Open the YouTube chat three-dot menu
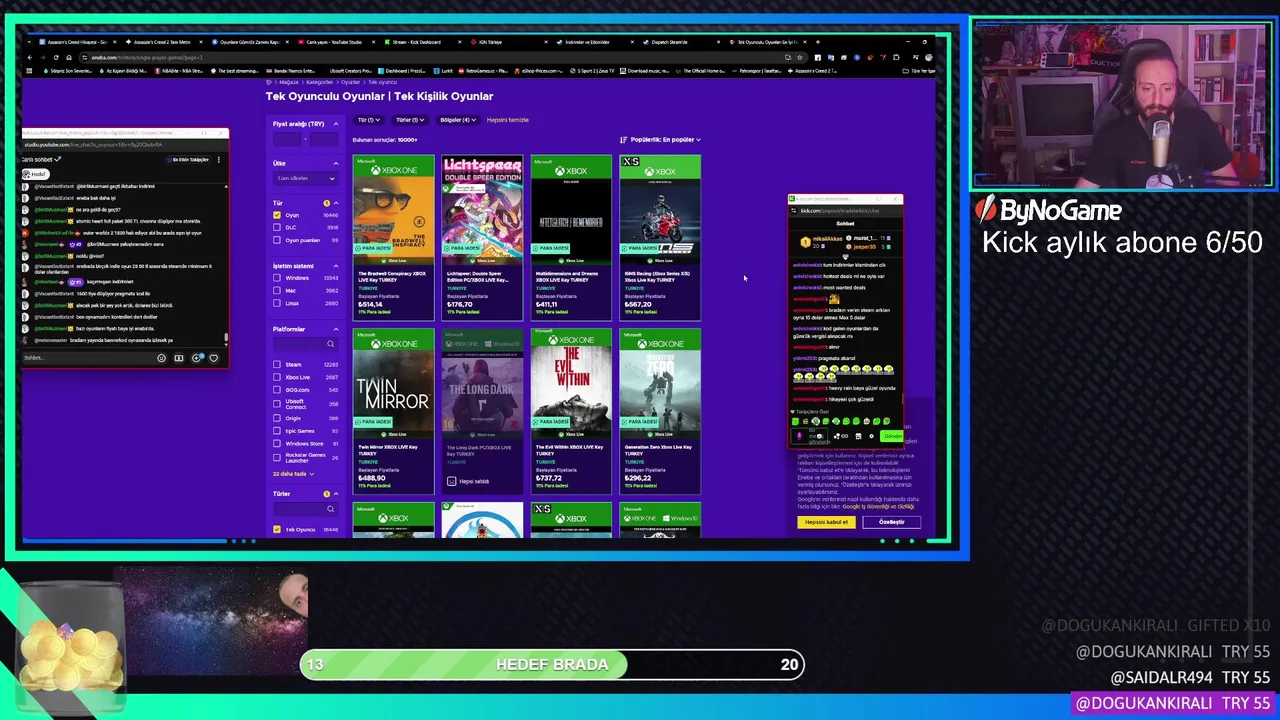Image resolution: width=1280 pixels, height=720 pixels. tap(218, 160)
